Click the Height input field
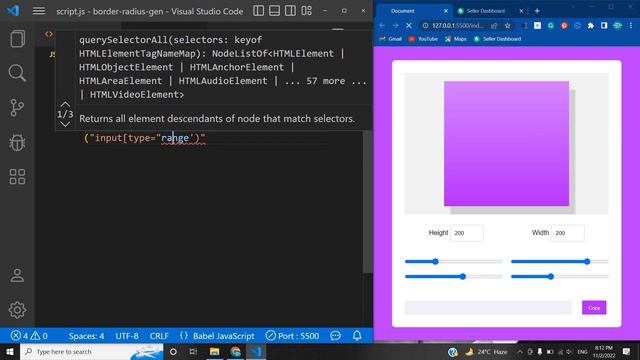Viewport: 640px width, 360px height. pyautogui.click(x=467, y=233)
